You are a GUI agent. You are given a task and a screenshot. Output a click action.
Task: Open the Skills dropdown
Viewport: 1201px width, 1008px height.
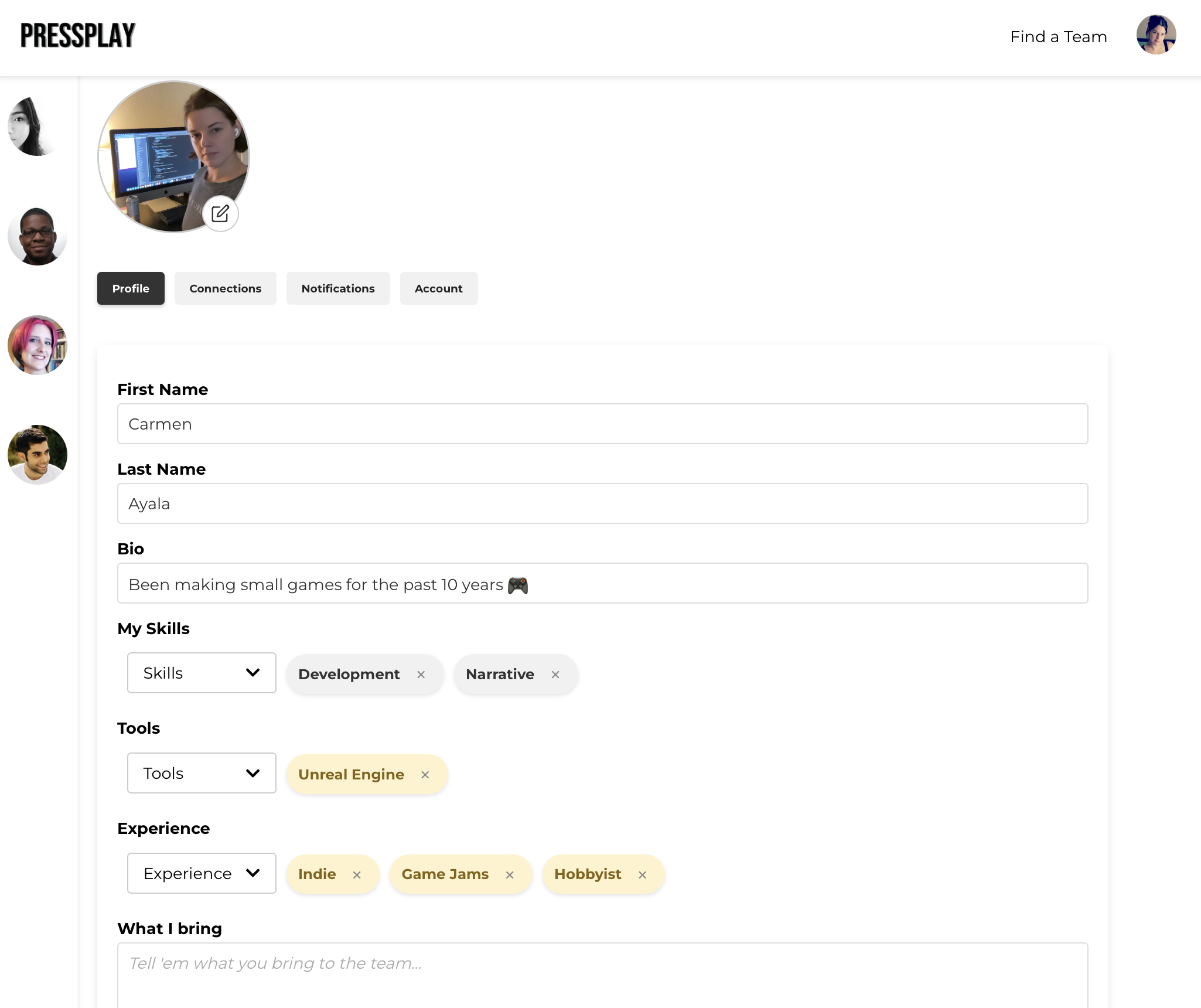pos(201,672)
